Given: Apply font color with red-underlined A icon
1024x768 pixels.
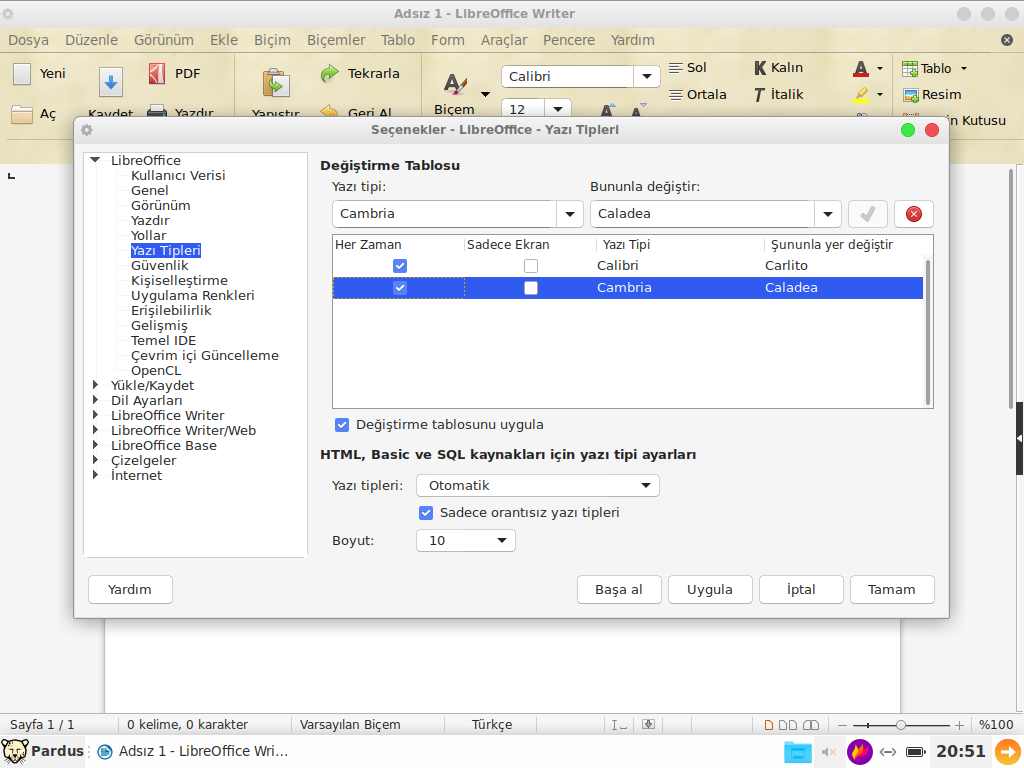Looking at the screenshot, I should 861,68.
